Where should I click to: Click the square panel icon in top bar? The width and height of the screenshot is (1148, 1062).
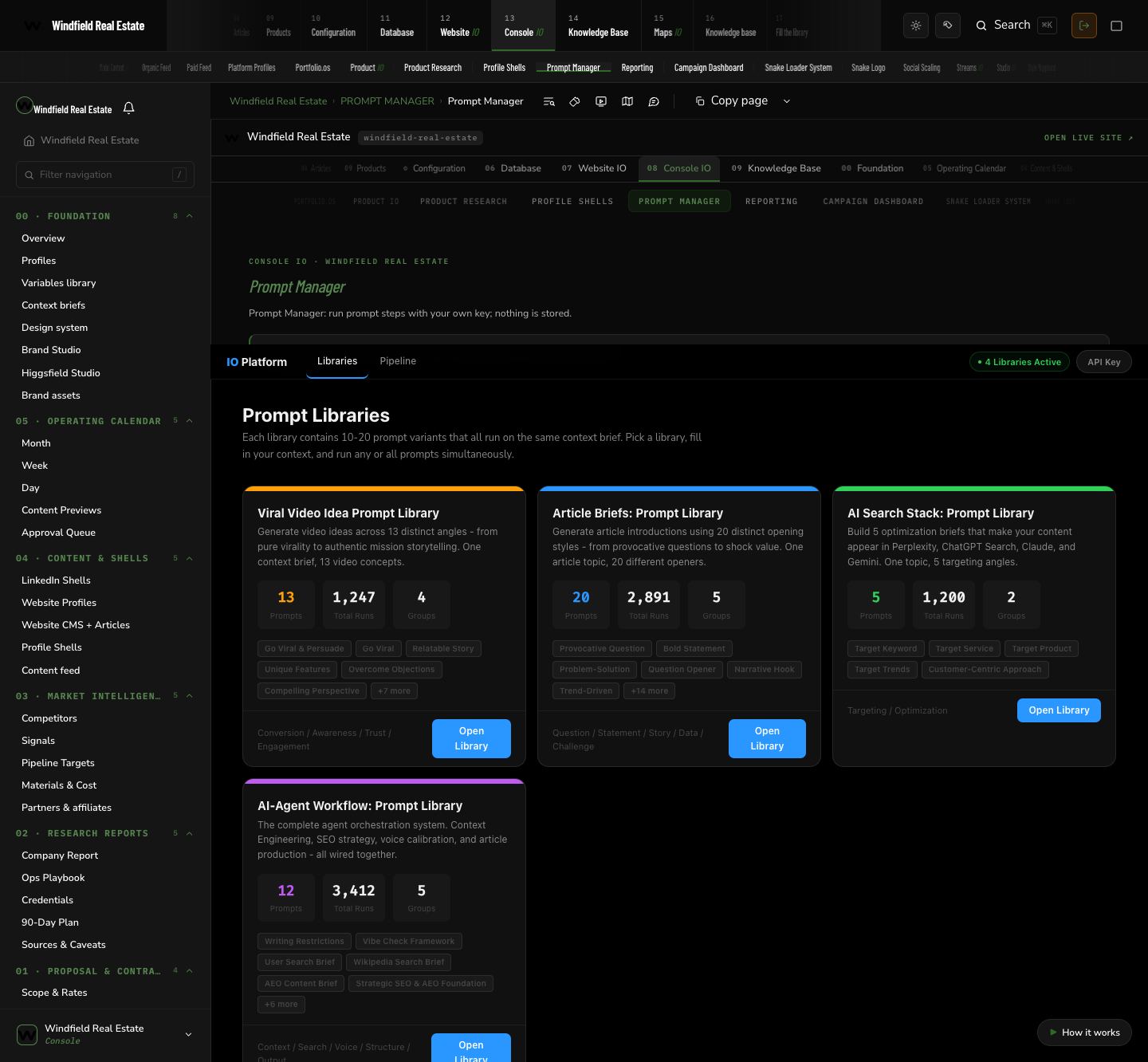(x=1117, y=26)
